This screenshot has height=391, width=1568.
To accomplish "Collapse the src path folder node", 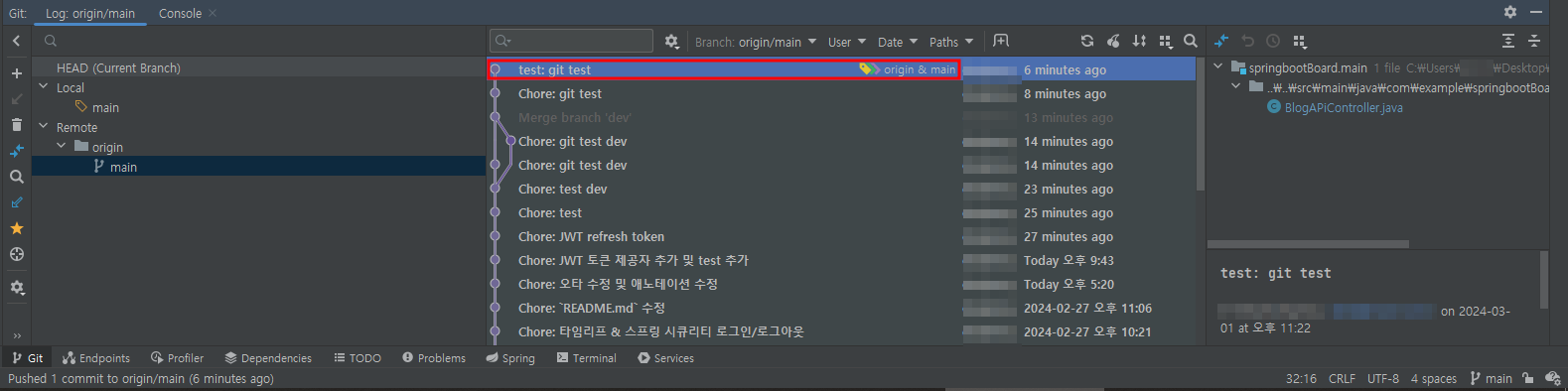I will pyautogui.click(x=1236, y=87).
